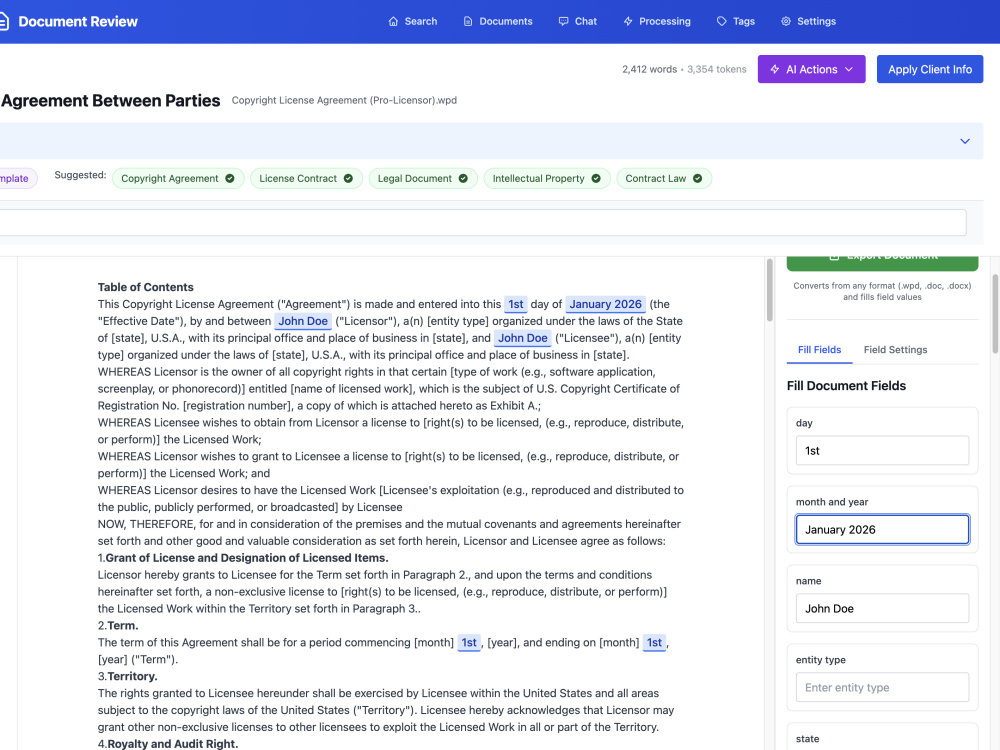Click the Suggested: label
Image resolution: width=1000 pixels, height=750 pixels.
point(80,175)
